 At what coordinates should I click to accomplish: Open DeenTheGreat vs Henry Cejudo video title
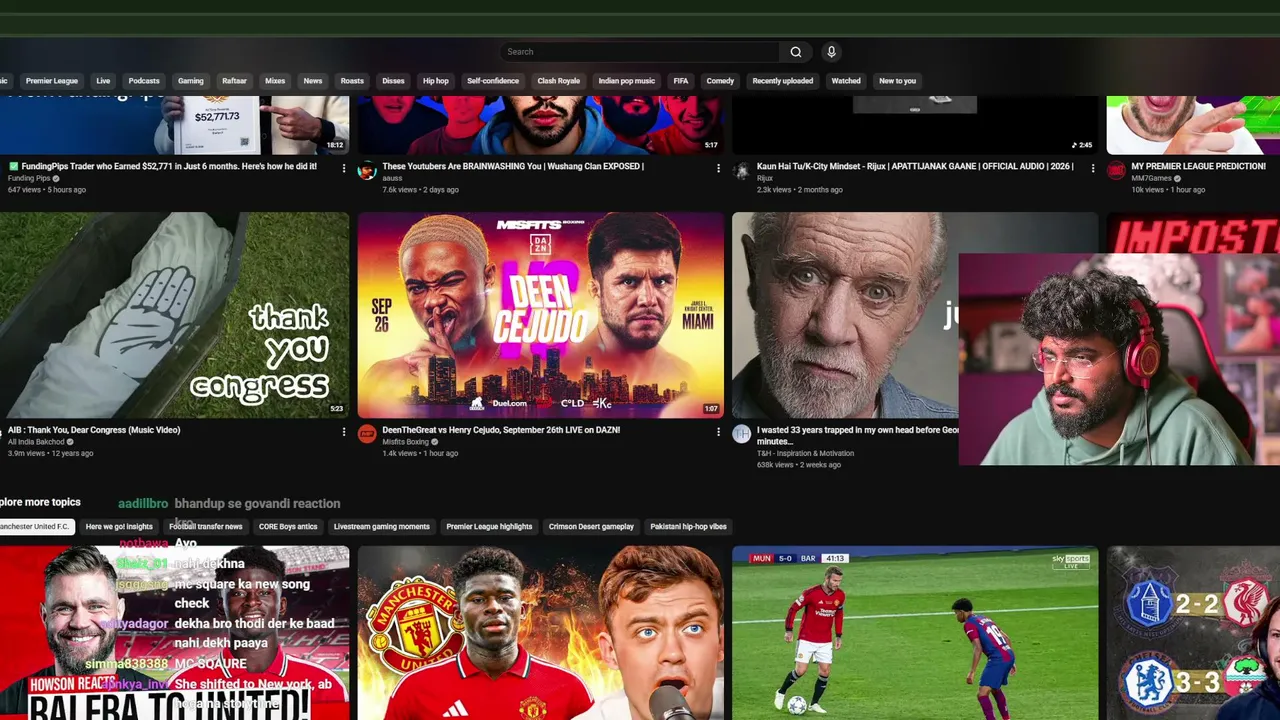pos(501,430)
